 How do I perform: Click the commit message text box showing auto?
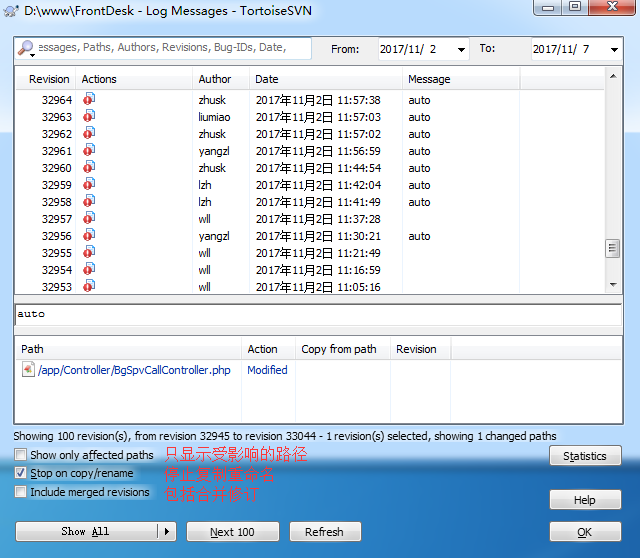point(318,314)
